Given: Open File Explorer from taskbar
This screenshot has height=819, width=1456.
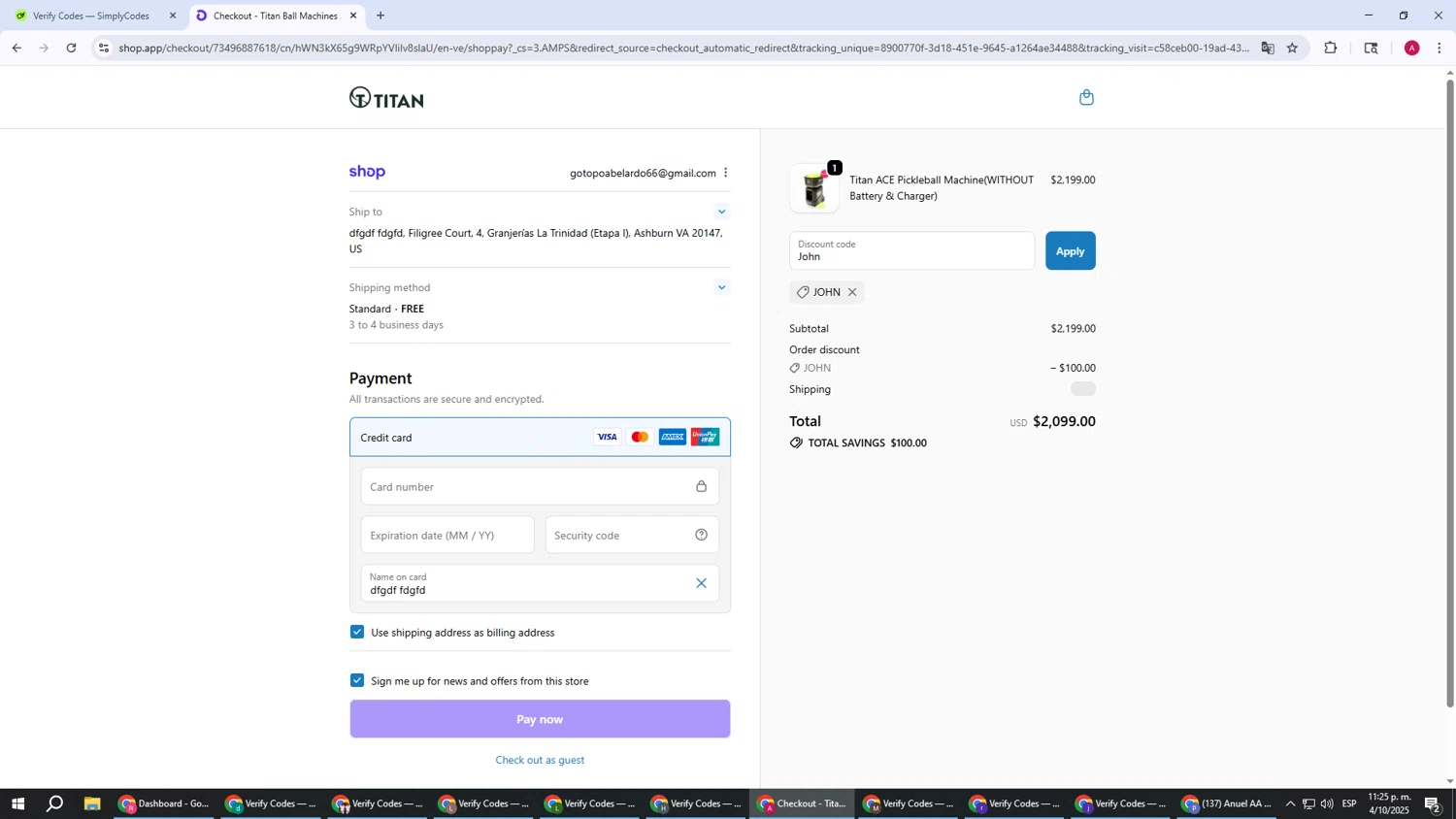Looking at the screenshot, I should coord(92,803).
